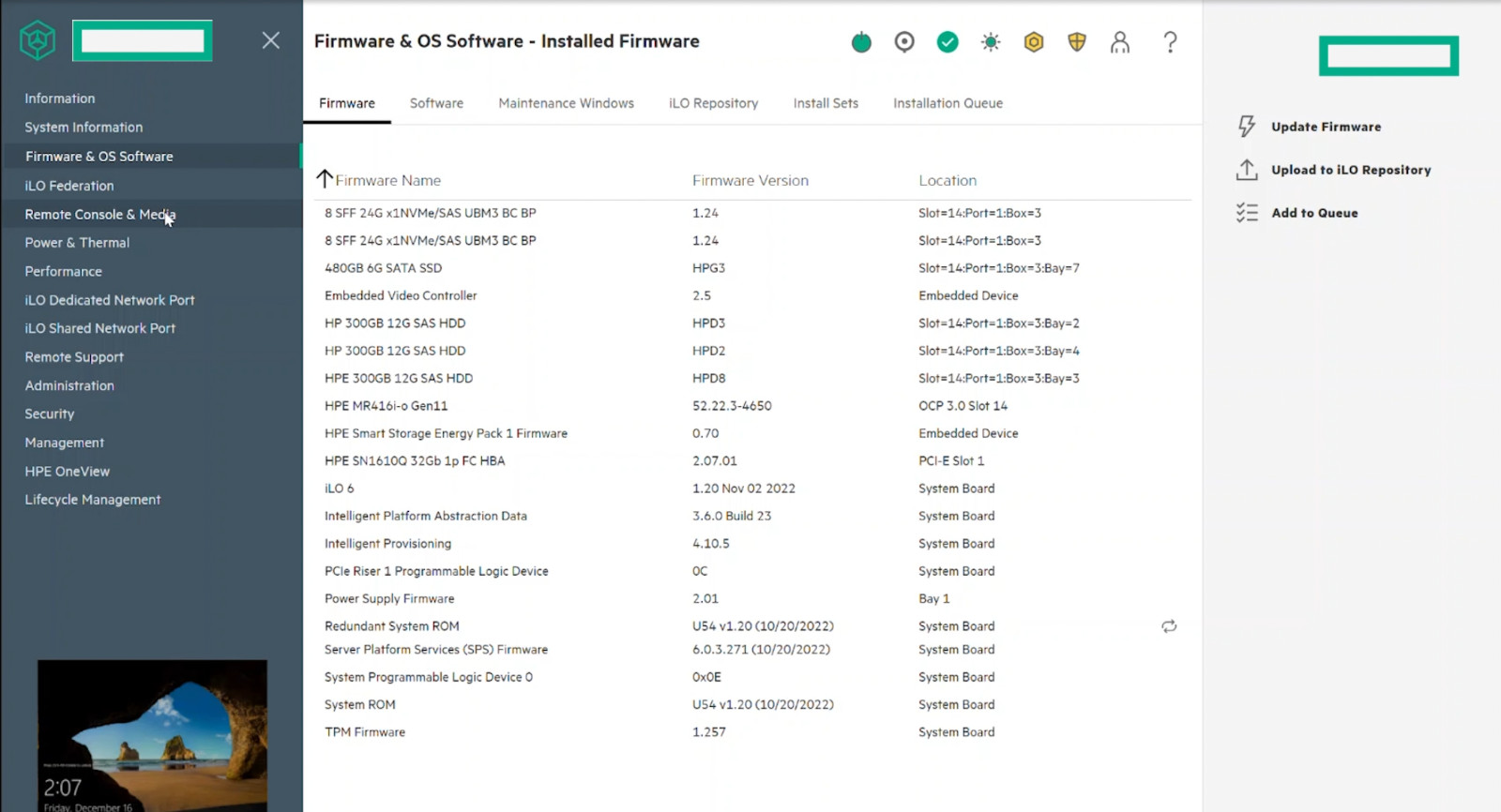Open iLO Dedicated Network Port
Image resolution: width=1501 pixels, height=812 pixels.
pyautogui.click(x=110, y=300)
